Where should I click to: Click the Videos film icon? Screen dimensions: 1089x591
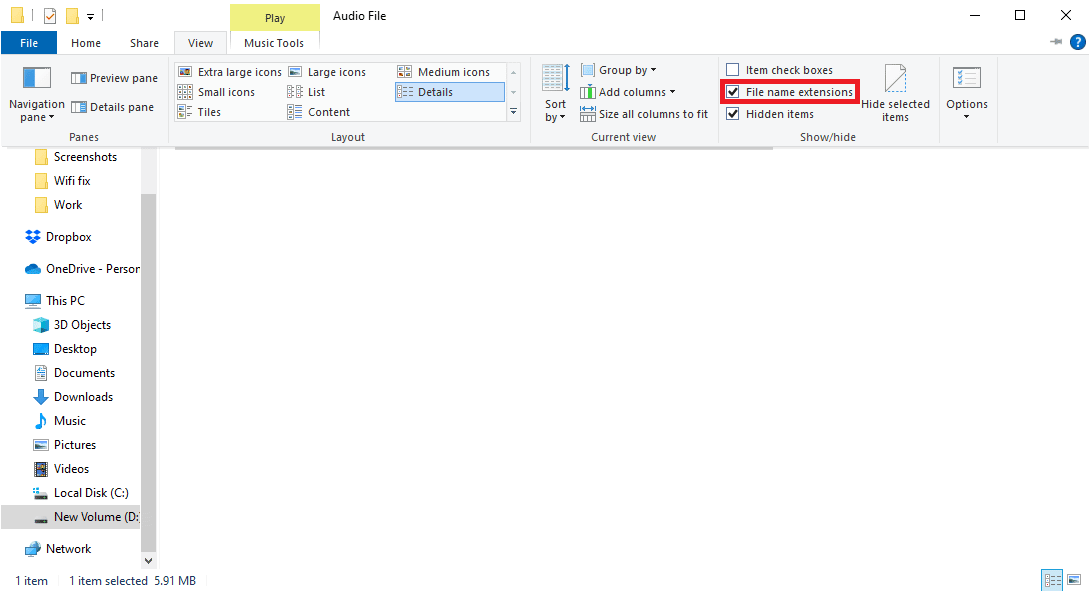pyautogui.click(x=41, y=469)
